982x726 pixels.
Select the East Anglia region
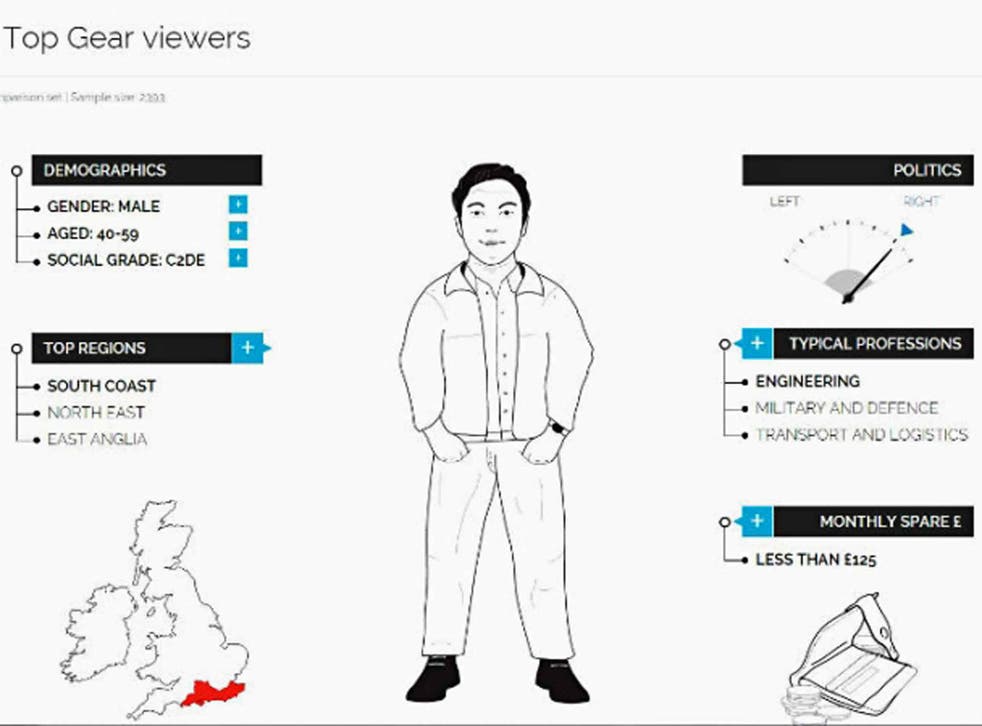(97, 439)
